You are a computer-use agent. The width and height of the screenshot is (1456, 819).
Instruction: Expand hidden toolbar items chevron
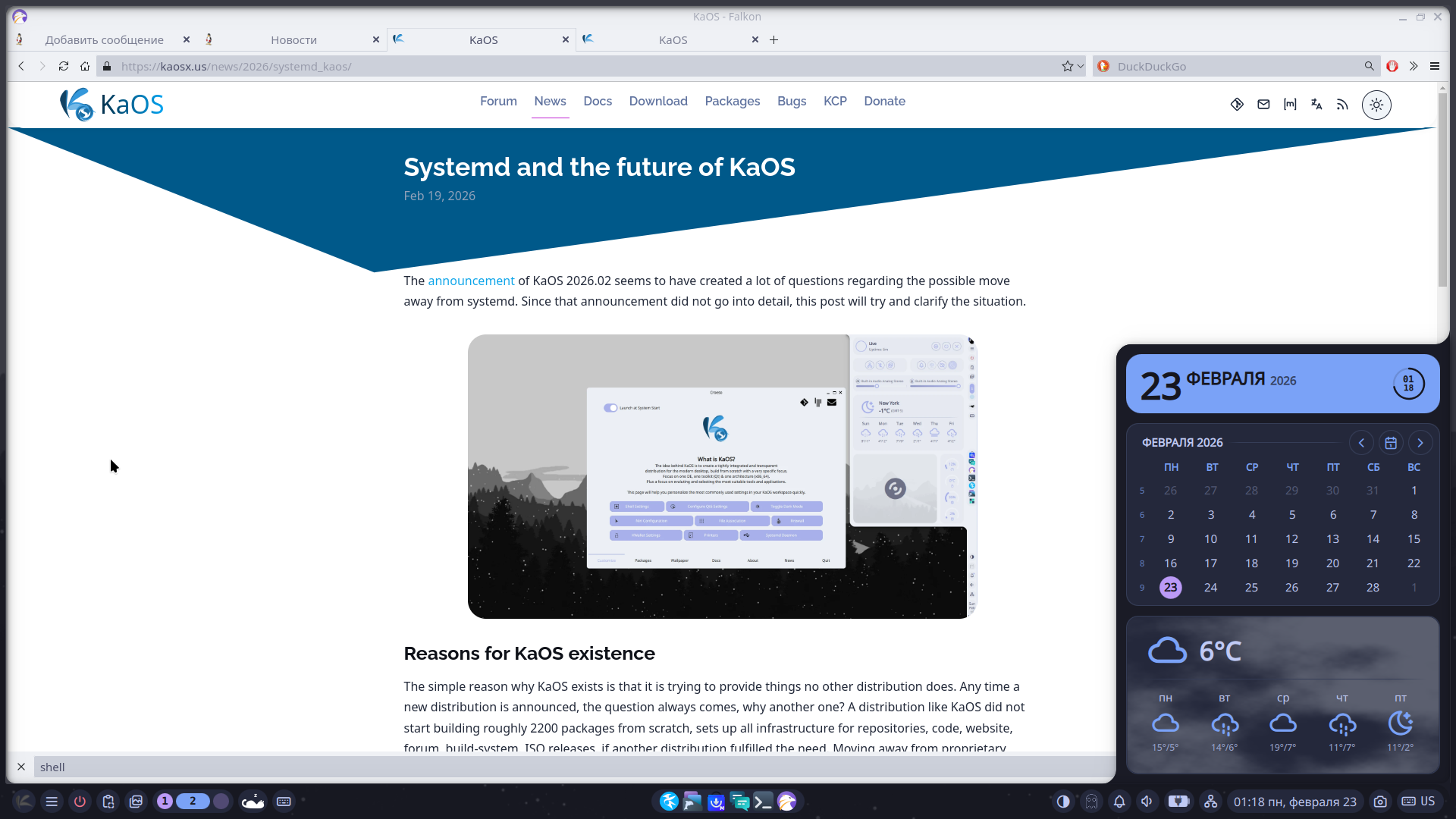pos(1414,67)
